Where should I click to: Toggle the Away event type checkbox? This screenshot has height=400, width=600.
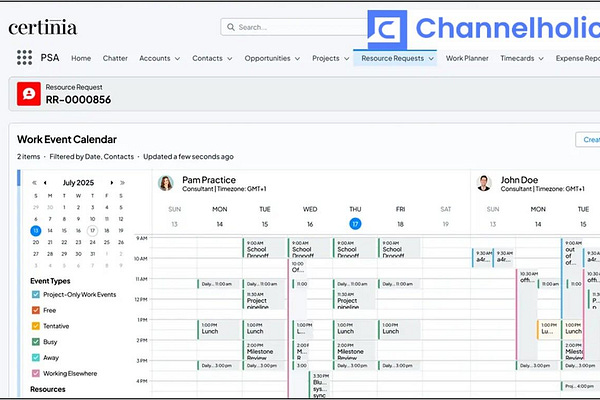36,357
